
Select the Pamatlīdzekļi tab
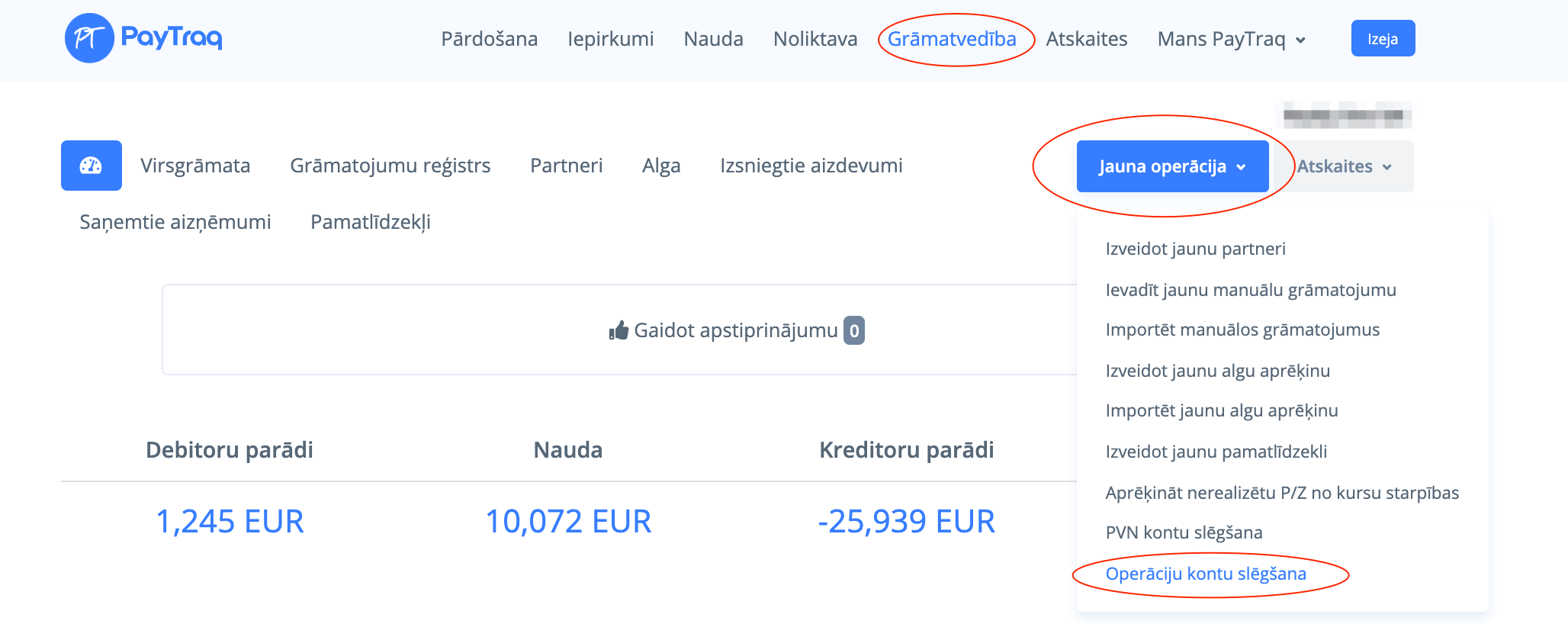tap(371, 222)
